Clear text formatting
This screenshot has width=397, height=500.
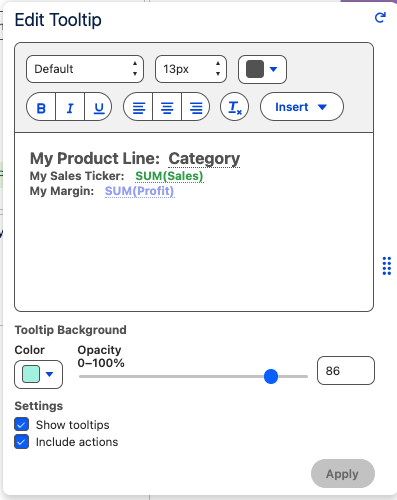[234, 107]
